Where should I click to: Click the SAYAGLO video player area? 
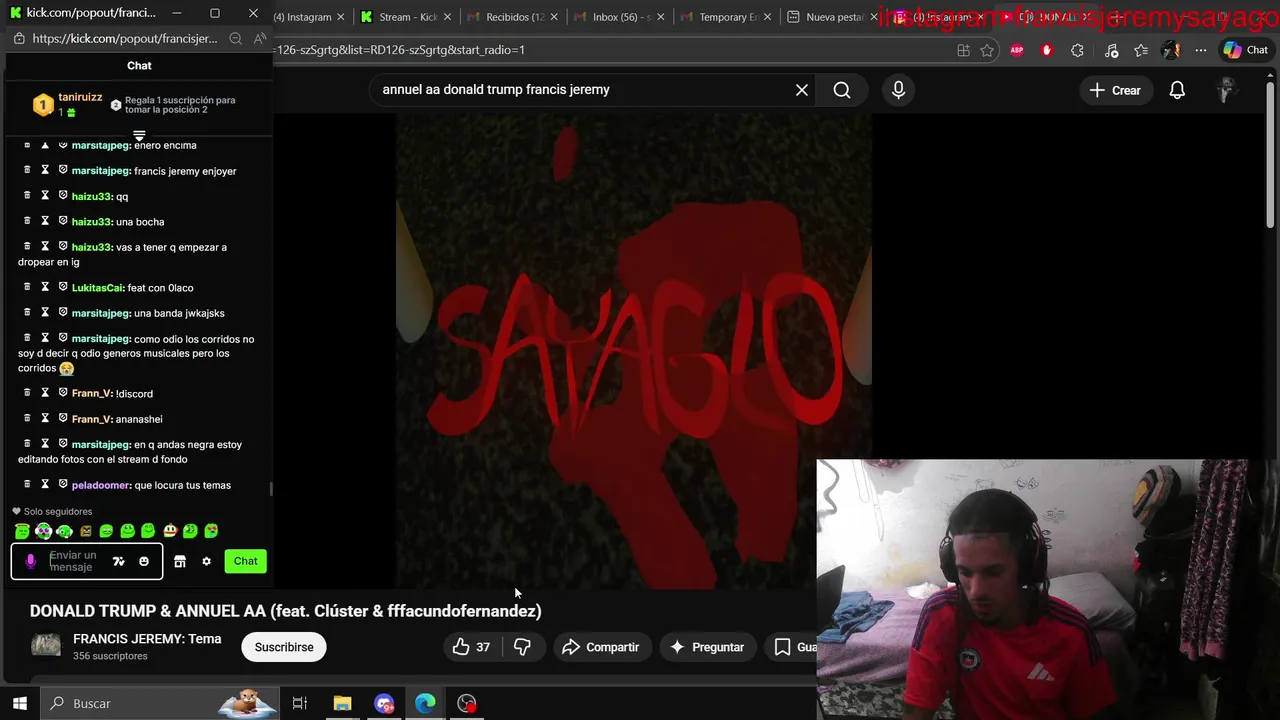pos(634,350)
